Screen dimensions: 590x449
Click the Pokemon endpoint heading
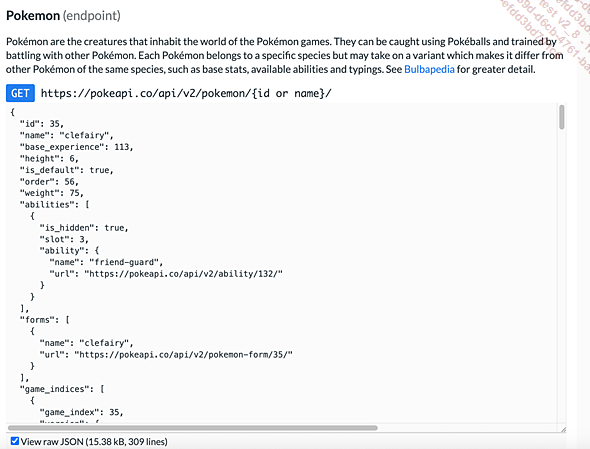tap(63, 15)
